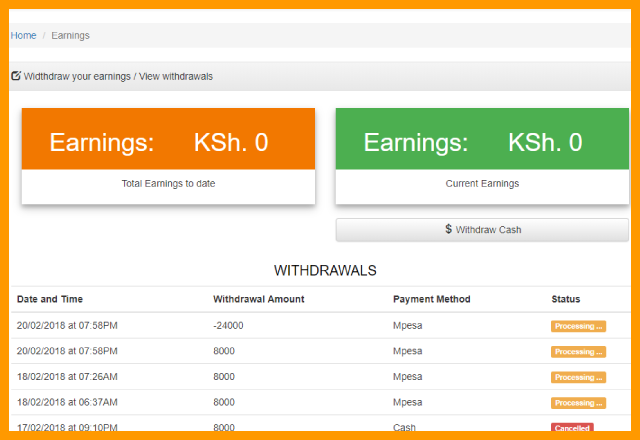Go to Home via the breadcrumb link

(24, 36)
